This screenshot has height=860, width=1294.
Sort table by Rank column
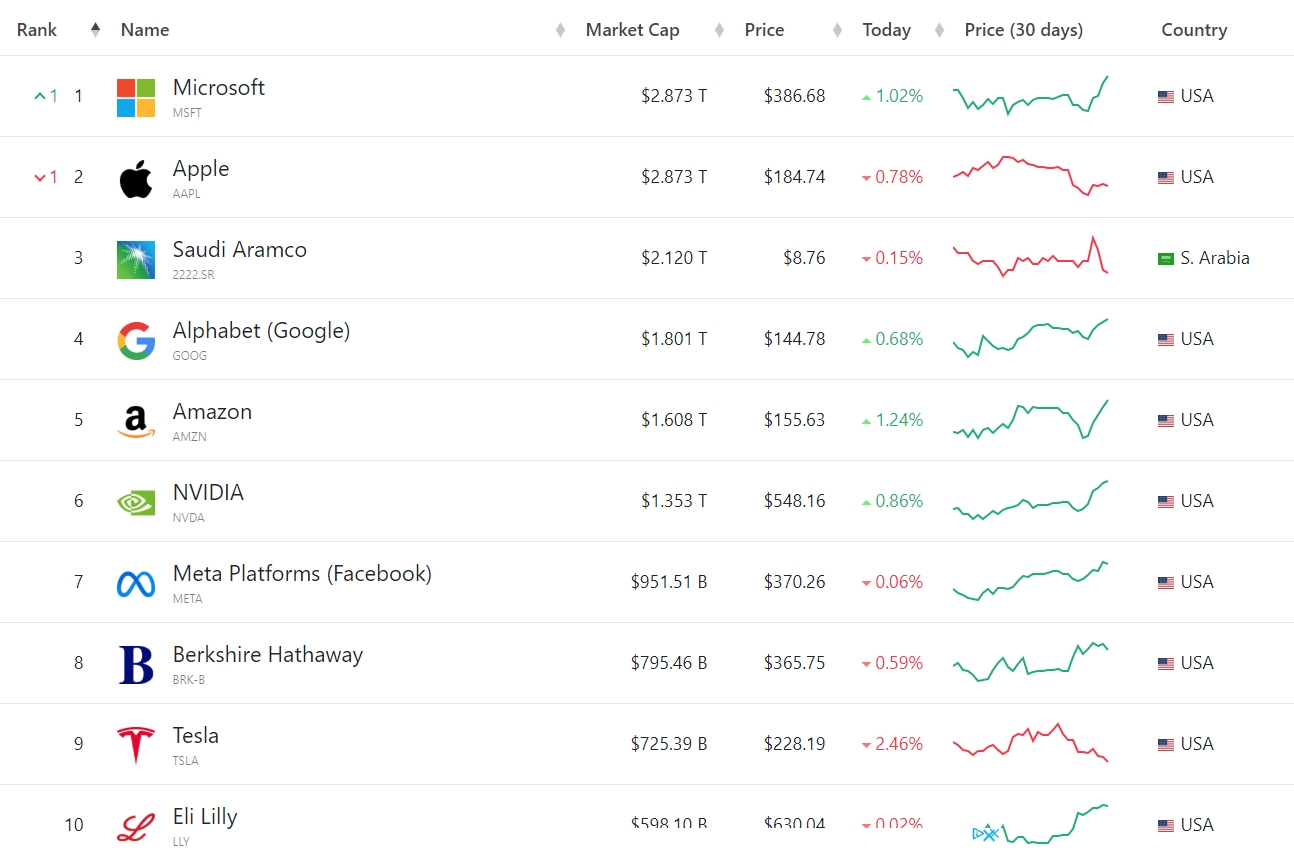(x=38, y=30)
